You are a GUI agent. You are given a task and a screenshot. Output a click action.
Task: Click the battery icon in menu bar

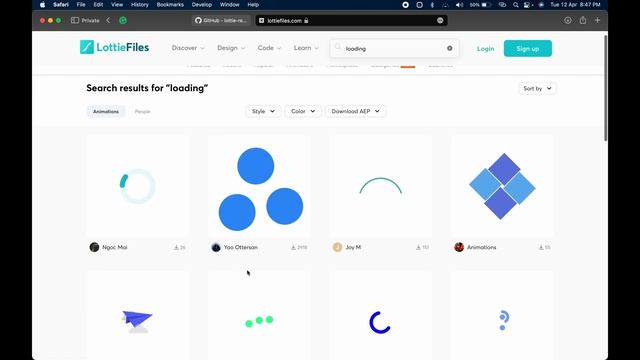click(x=486, y=5)
